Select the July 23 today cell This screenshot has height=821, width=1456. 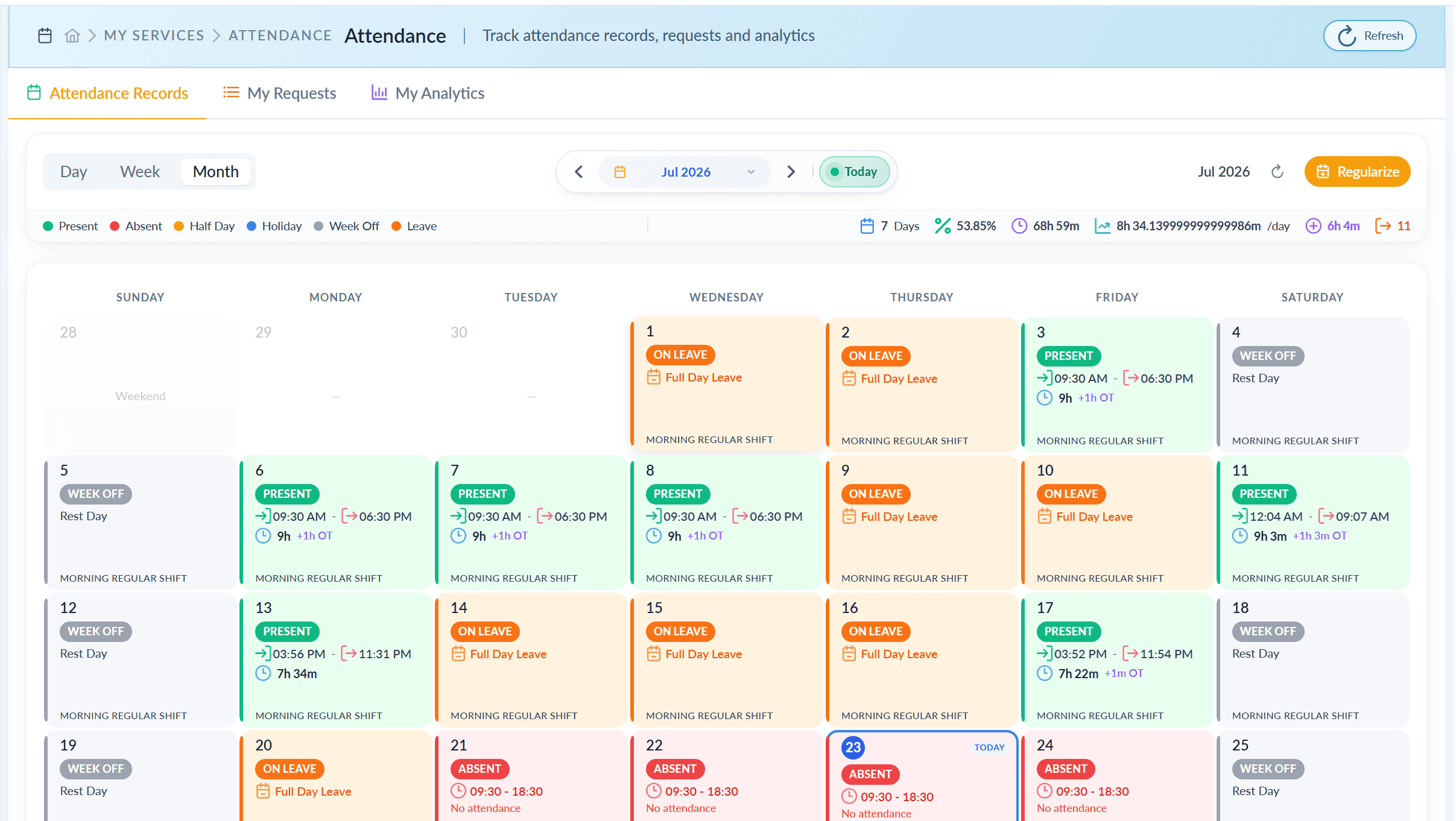(922, 776)
